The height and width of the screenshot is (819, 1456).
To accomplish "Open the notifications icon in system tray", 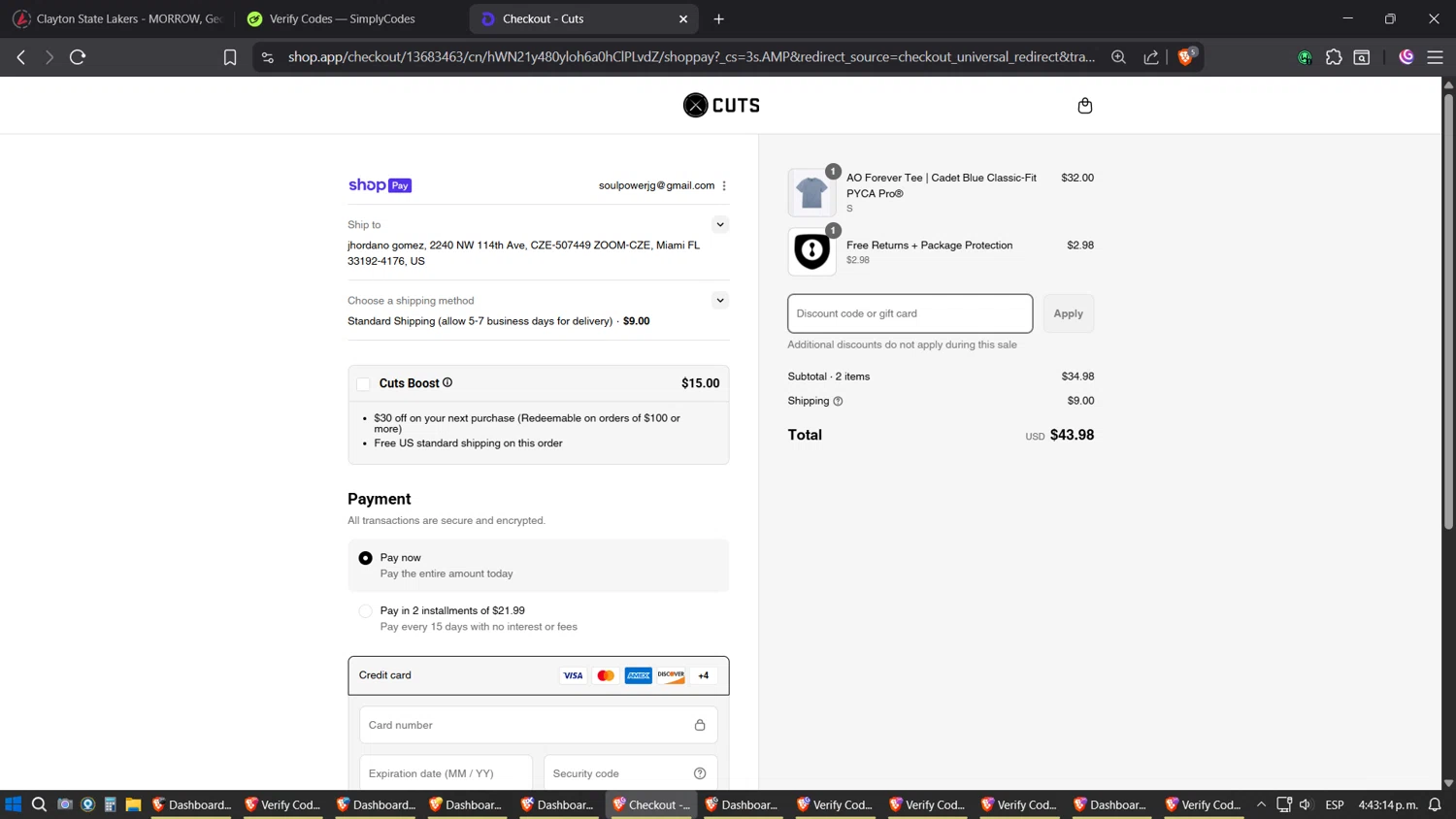I will 1435,804.
